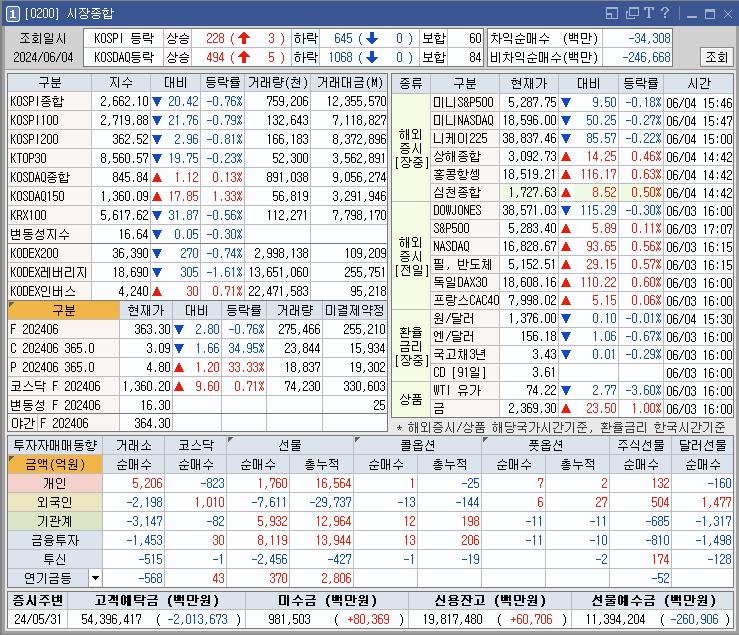The height and width of the screenshot is (635, 739).
Task: Select the 금 commodity row
Action: (x=582, y=408)
